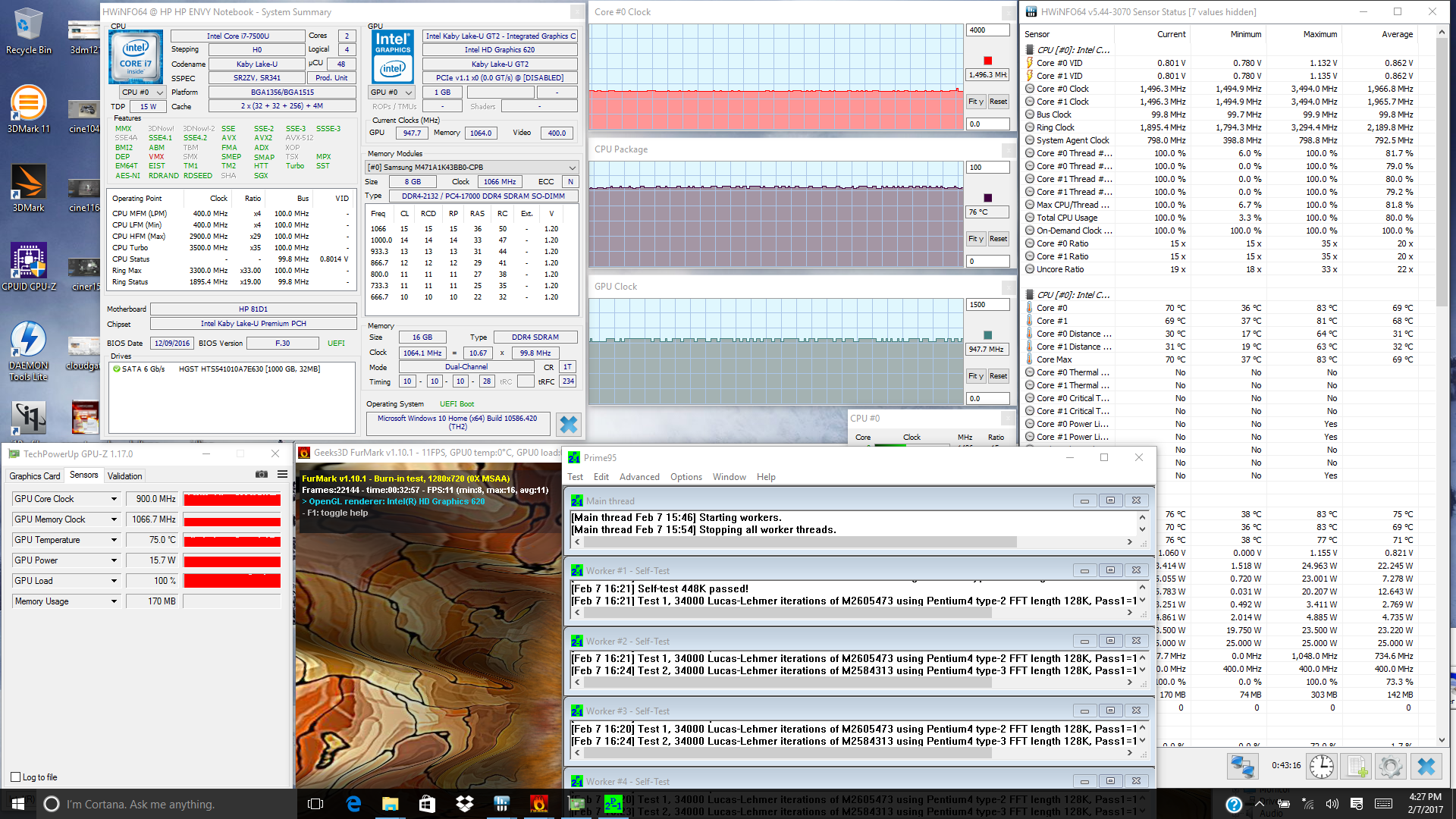1456x819 pixels.
Task: Click the HWiNFO network computers icon
Action: (1242, 767)
